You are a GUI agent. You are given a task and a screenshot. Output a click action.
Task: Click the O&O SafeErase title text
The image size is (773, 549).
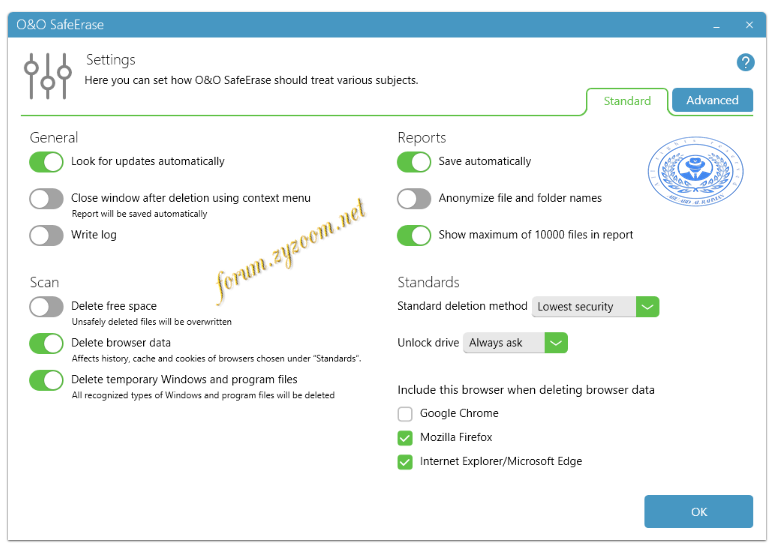(60, 25)
